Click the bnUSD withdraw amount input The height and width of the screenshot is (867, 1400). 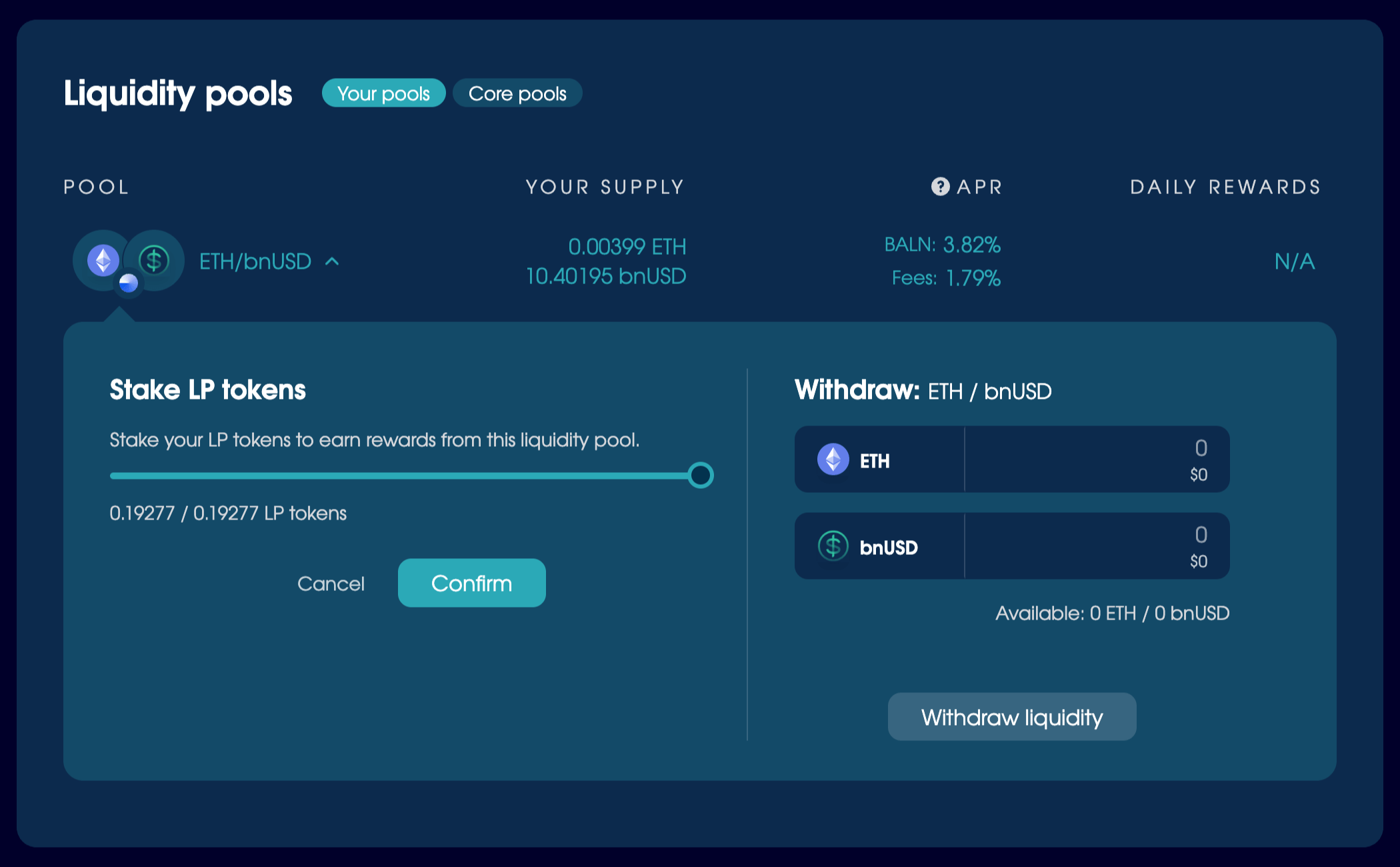1096,546
